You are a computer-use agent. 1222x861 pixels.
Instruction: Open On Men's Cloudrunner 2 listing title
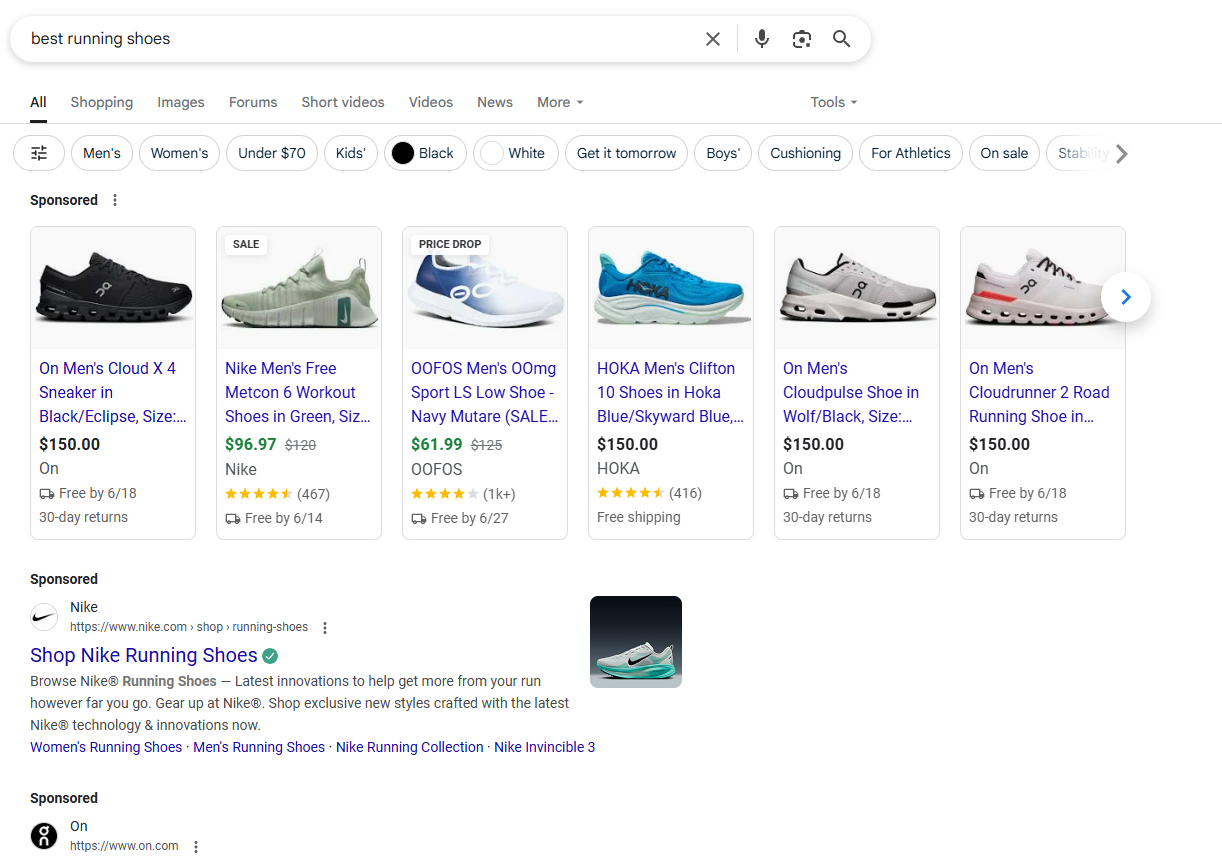[1039, 393]
